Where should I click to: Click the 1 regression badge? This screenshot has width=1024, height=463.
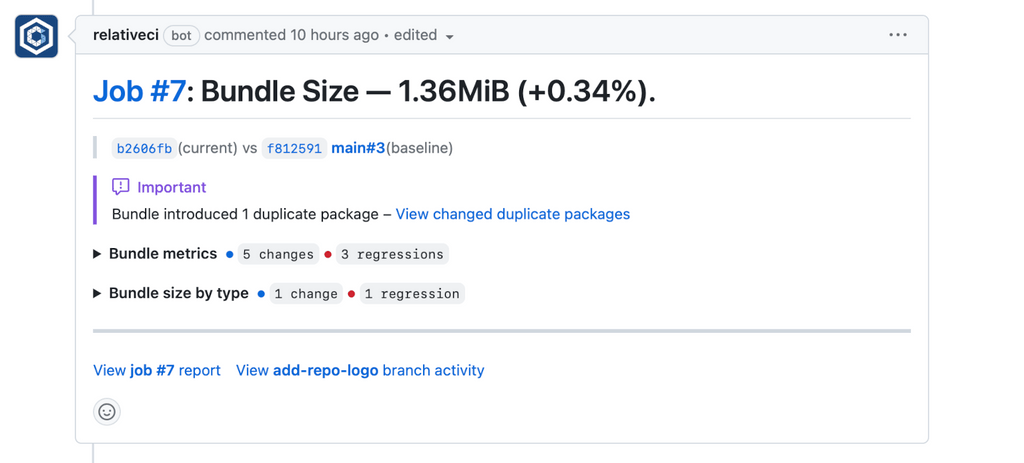click(412, 294)
